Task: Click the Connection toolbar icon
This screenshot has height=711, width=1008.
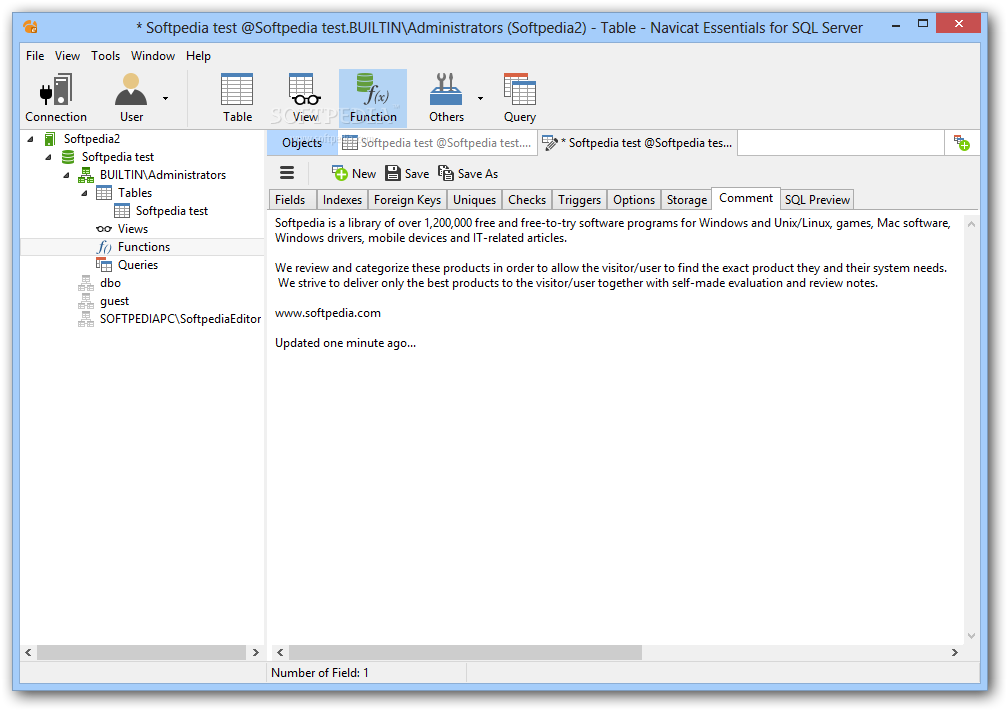Action: [x=56, y=98]
